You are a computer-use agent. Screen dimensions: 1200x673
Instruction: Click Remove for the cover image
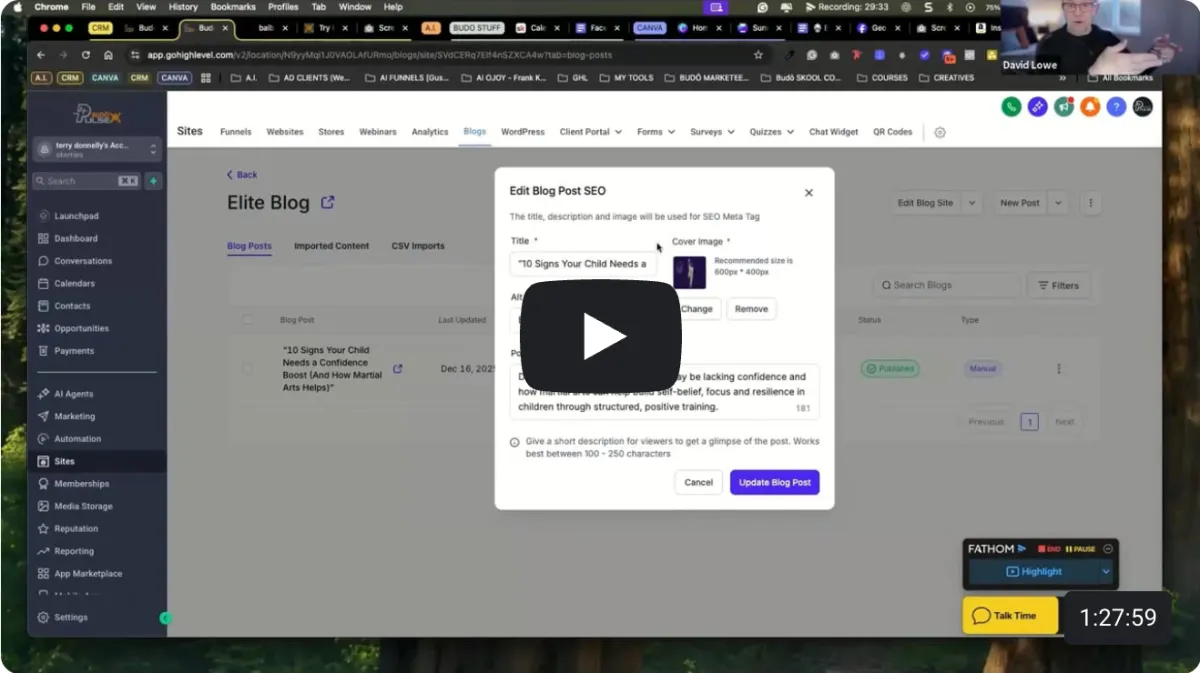751,309
